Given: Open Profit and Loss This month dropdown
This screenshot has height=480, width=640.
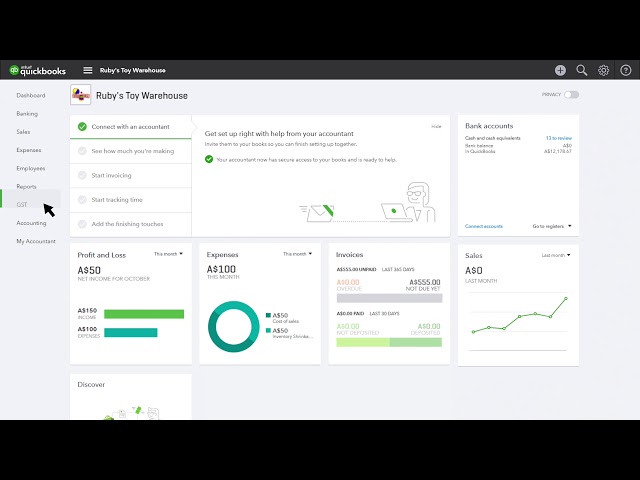Looking at the screenshot, I should (168, 254).
